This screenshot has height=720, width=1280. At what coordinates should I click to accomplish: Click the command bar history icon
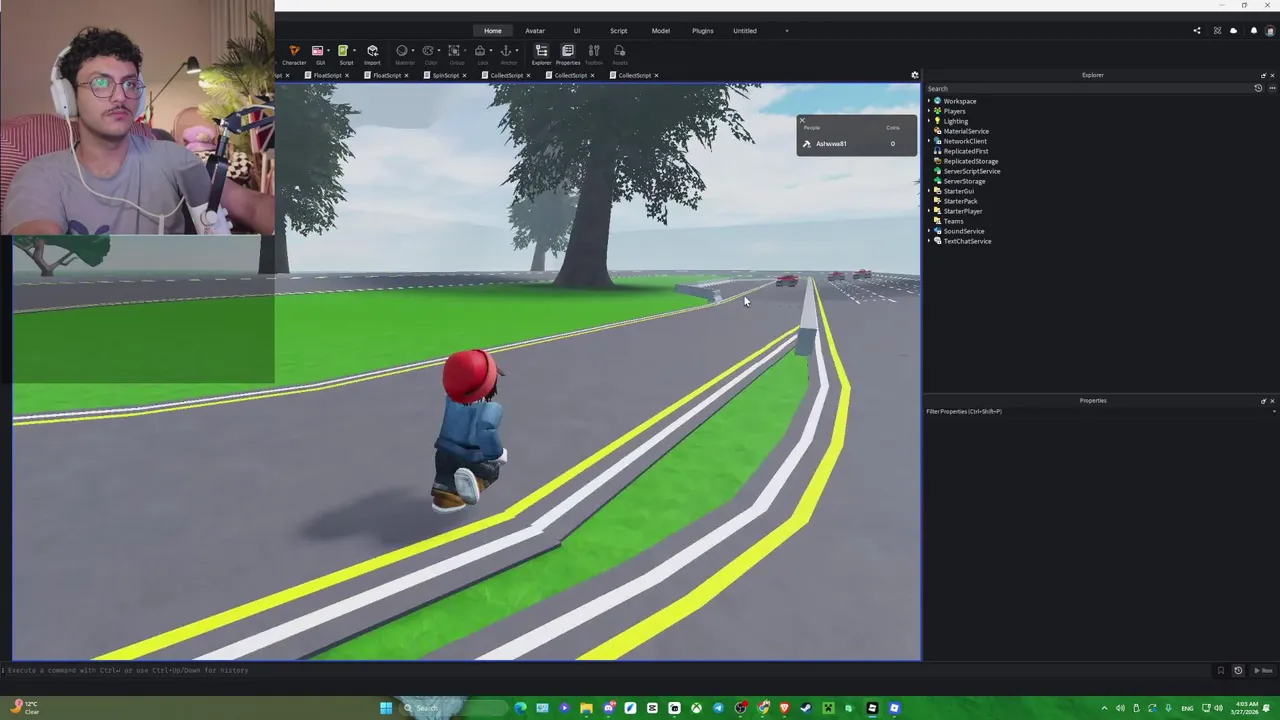(1238, 670)
